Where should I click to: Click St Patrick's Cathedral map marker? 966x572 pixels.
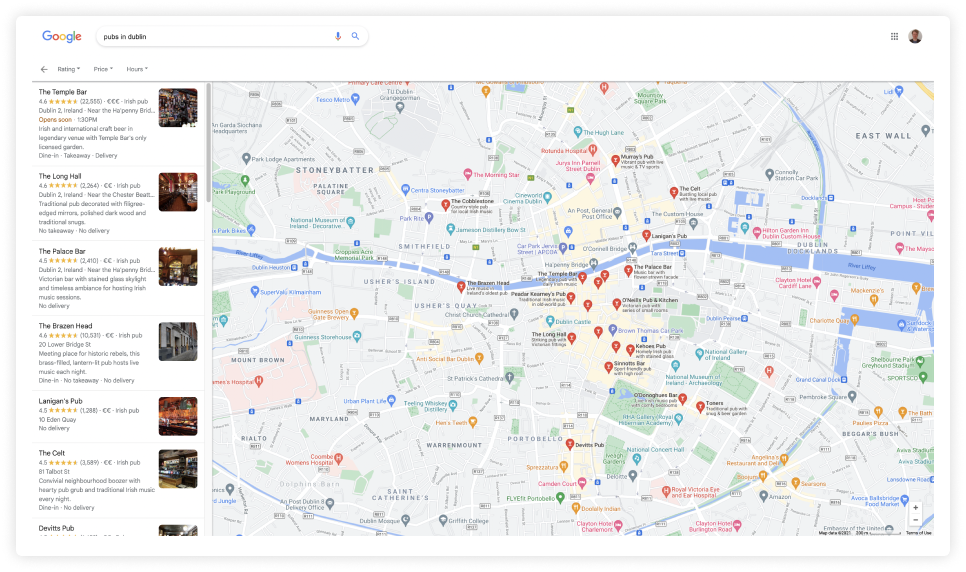[x=509, y=378]
